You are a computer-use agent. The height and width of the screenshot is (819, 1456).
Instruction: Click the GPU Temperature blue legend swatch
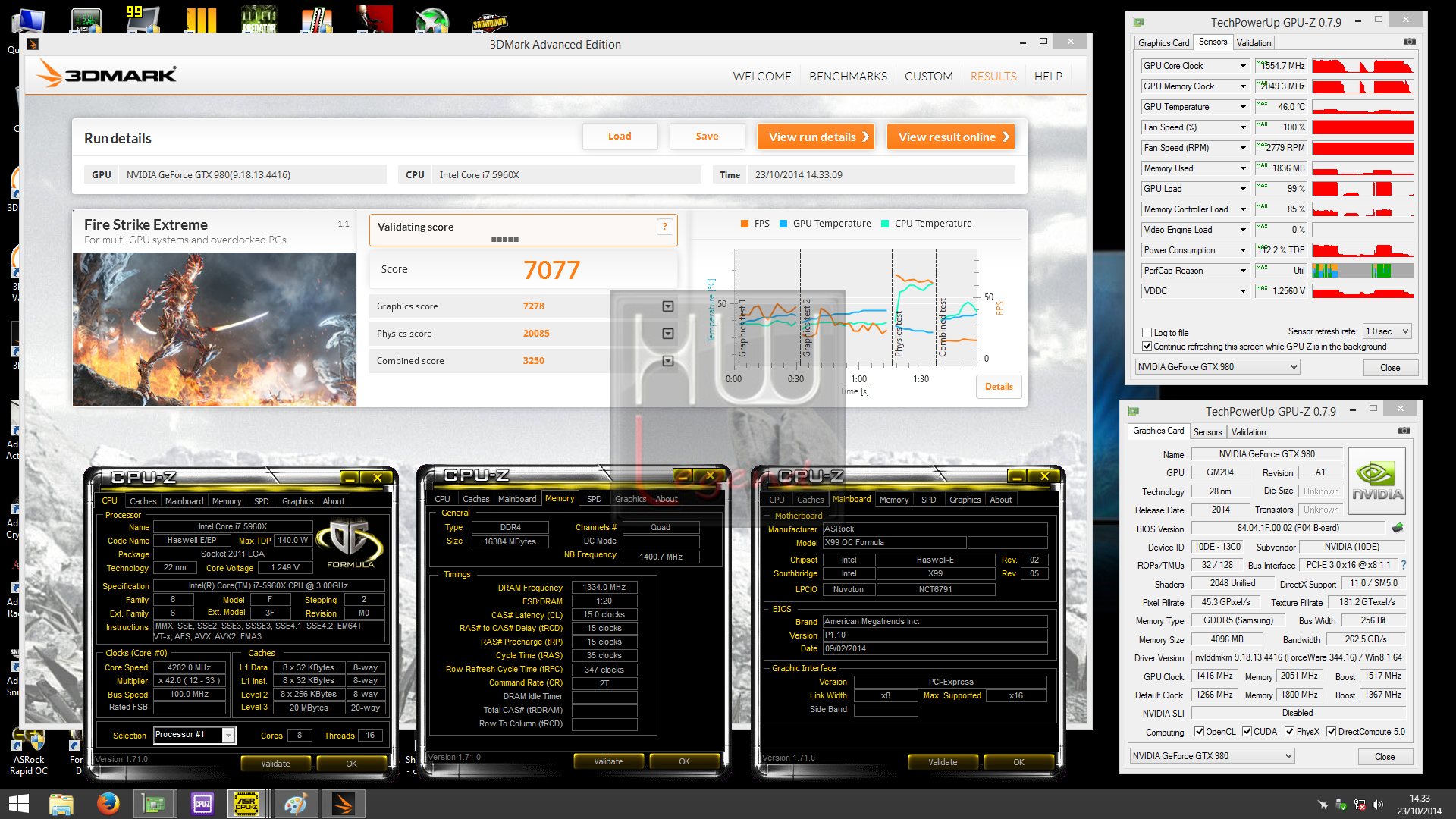coord(783,224)
